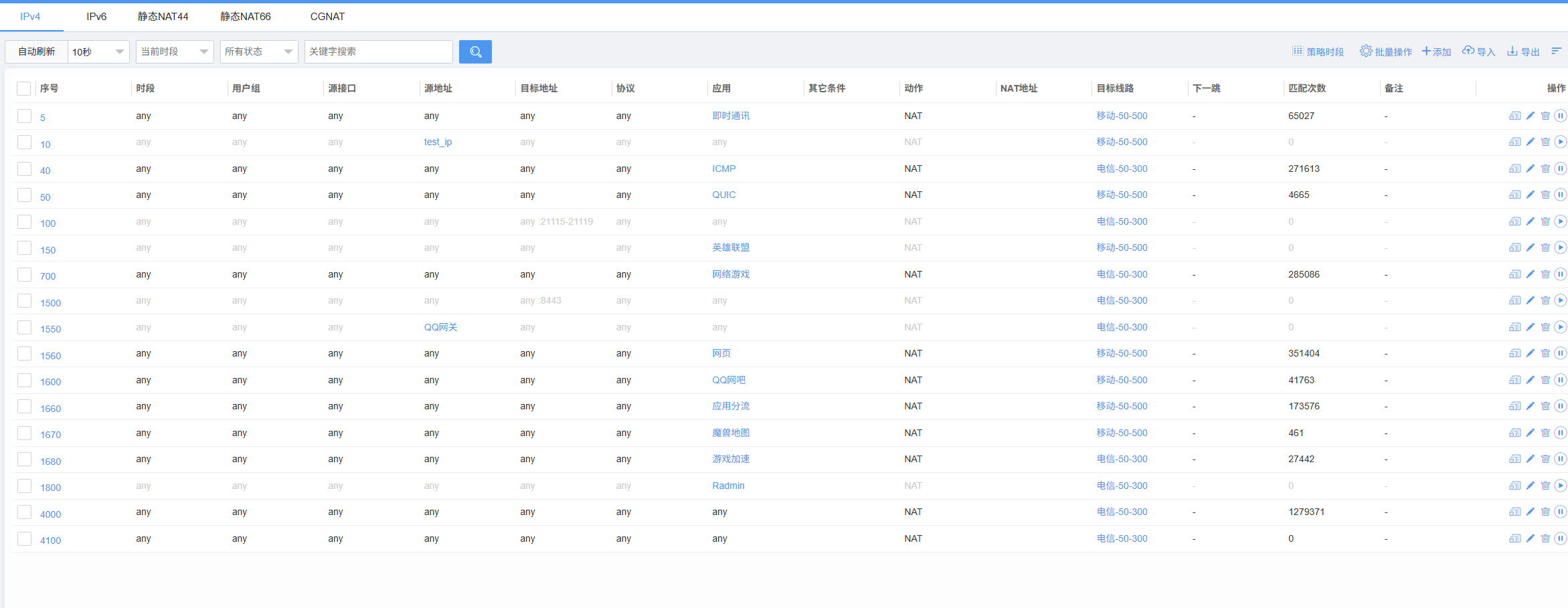Screen dimensions: 1568x608
Task: Enable rule 100 using play icon
Action: 1560,221
